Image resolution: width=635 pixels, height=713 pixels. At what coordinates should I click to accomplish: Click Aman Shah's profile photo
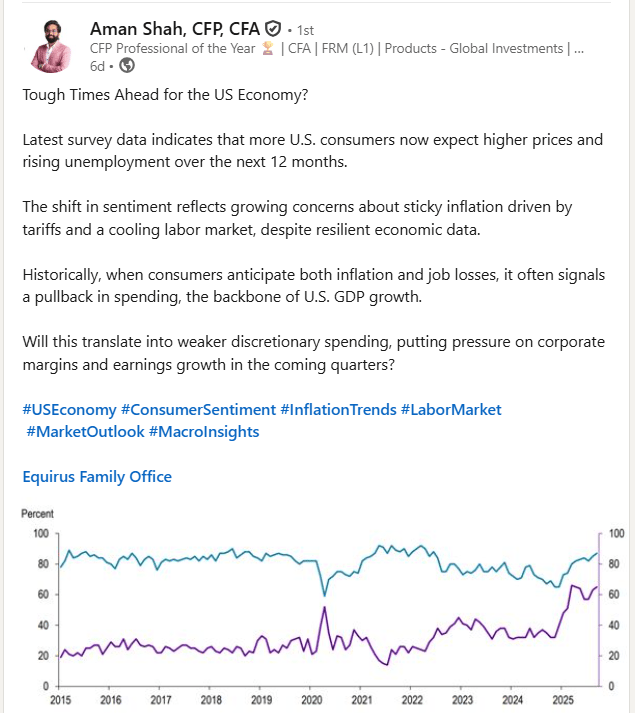click(x=51, y=45)
